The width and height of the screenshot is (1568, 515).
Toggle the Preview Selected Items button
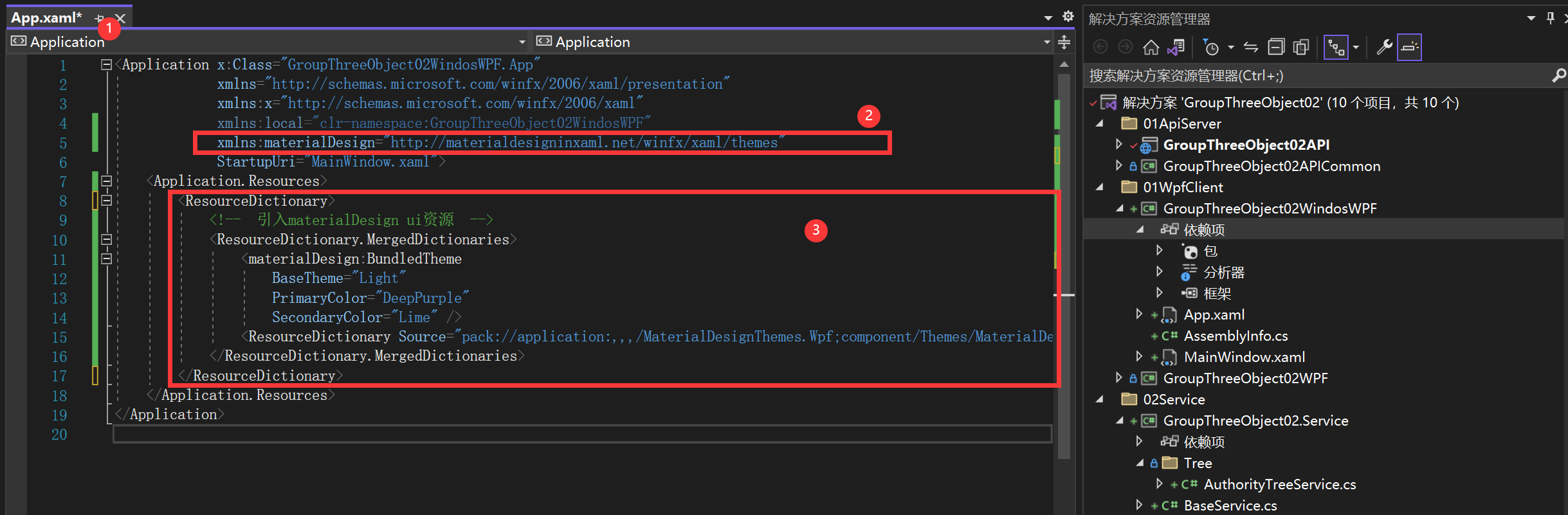coord(1409,48)
